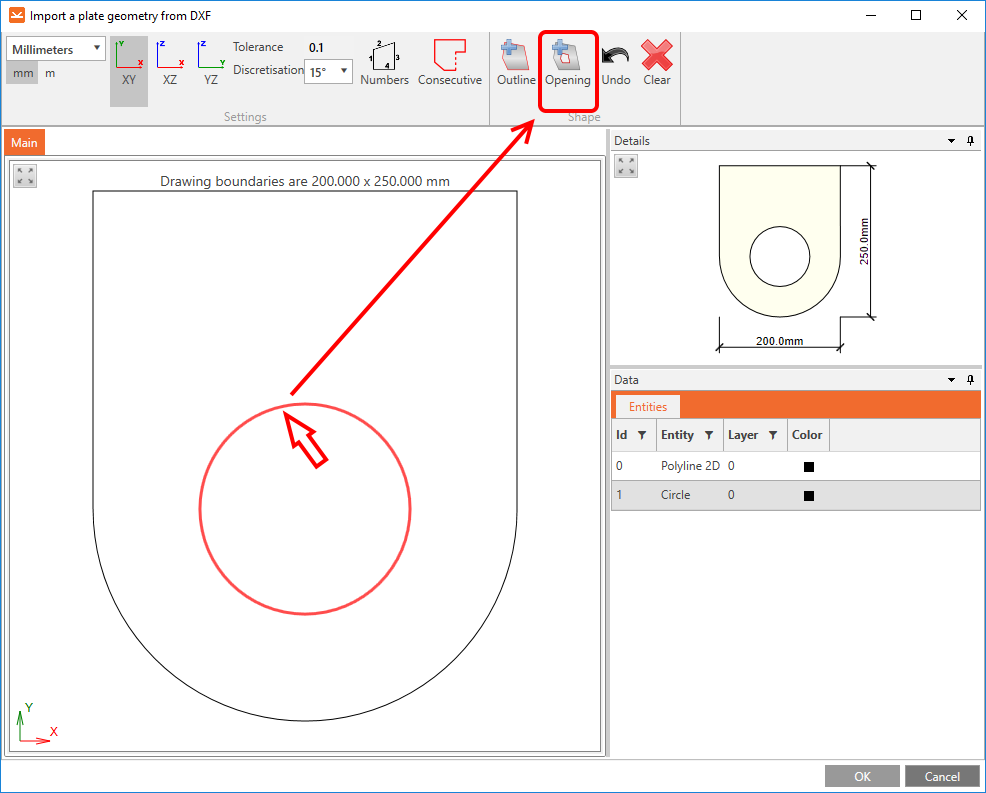Select the Outline shape tool
The width and height of the screenshot is (986, 793).
515,63
